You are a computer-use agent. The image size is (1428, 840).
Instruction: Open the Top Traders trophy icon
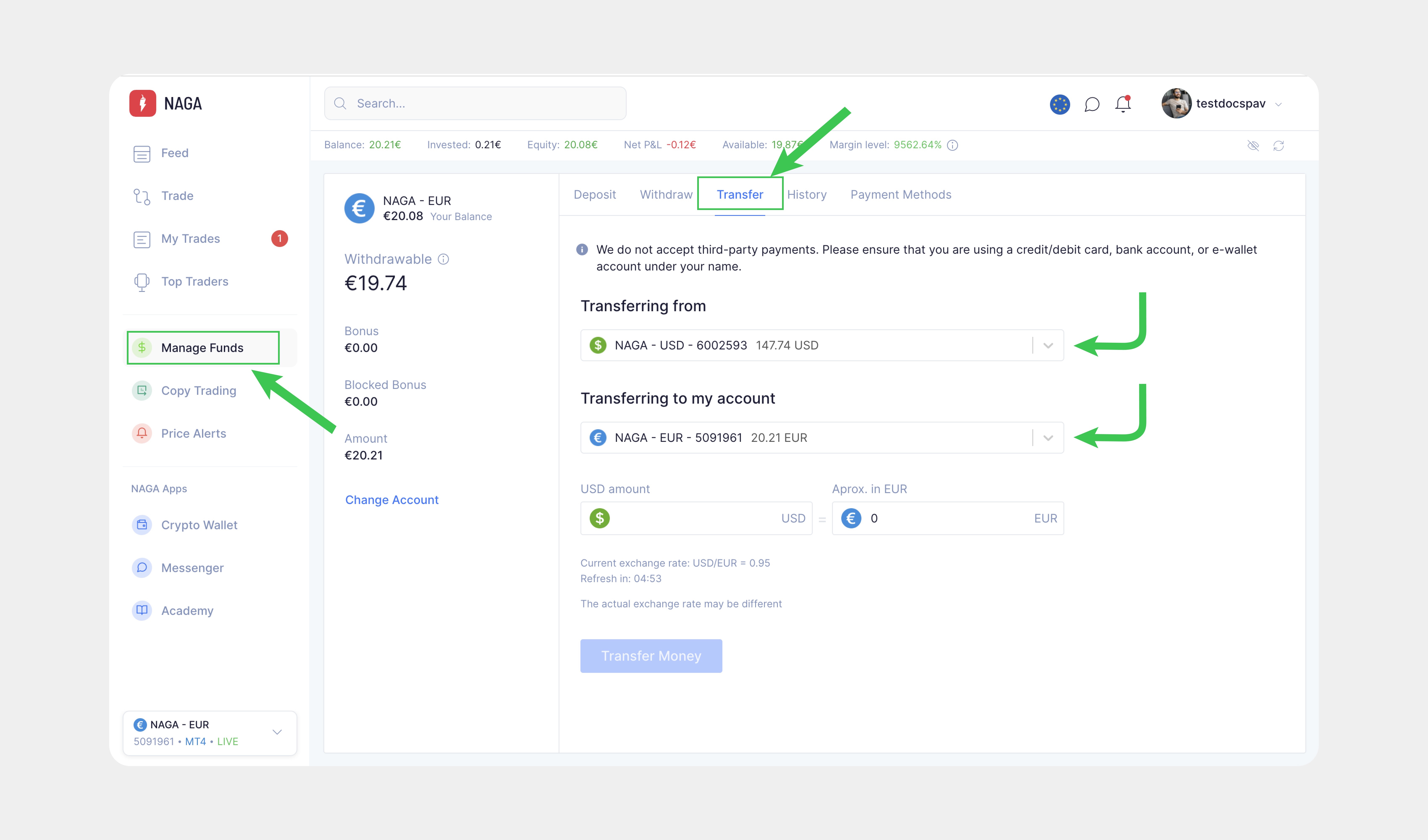coord(142,282)
